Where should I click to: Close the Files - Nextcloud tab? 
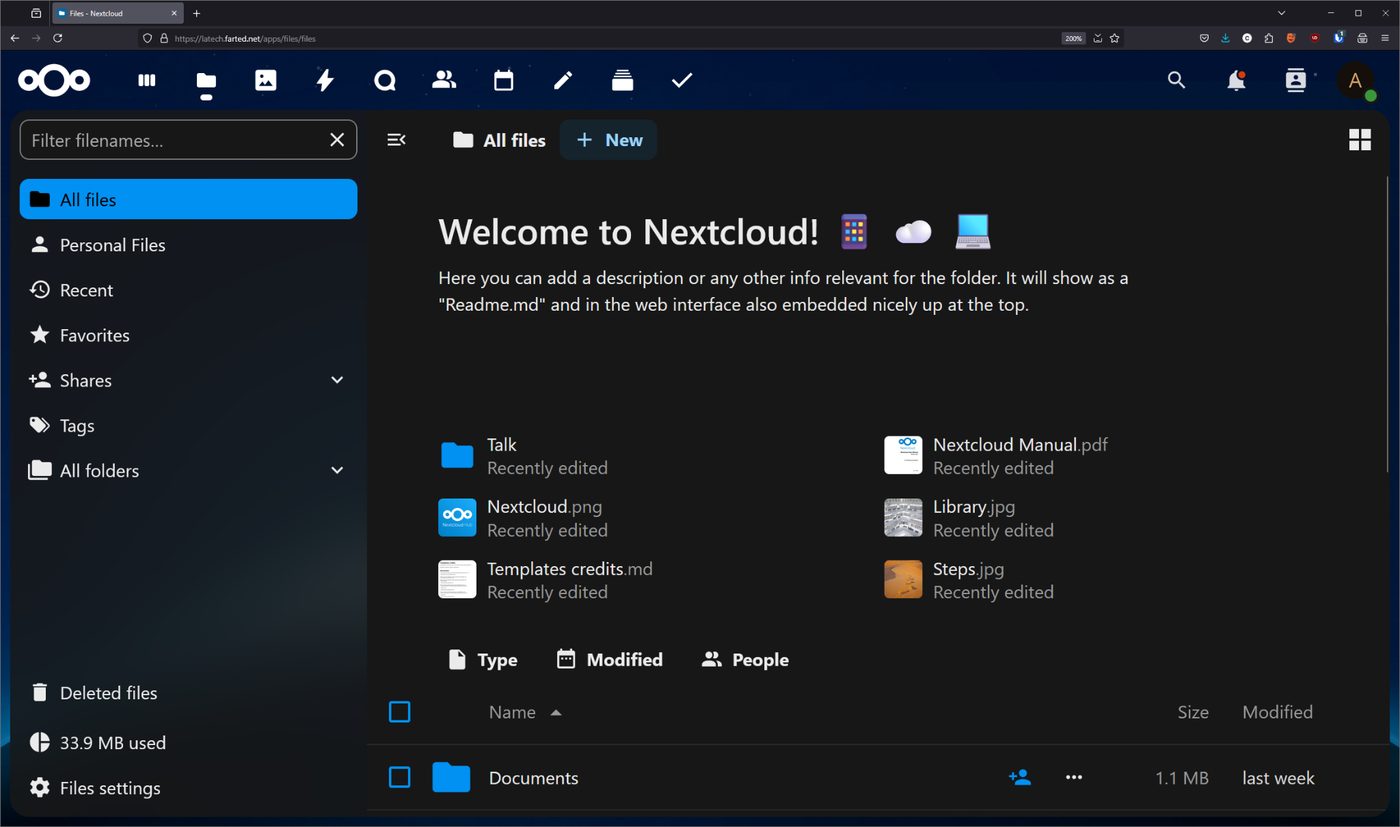[173, 13]
